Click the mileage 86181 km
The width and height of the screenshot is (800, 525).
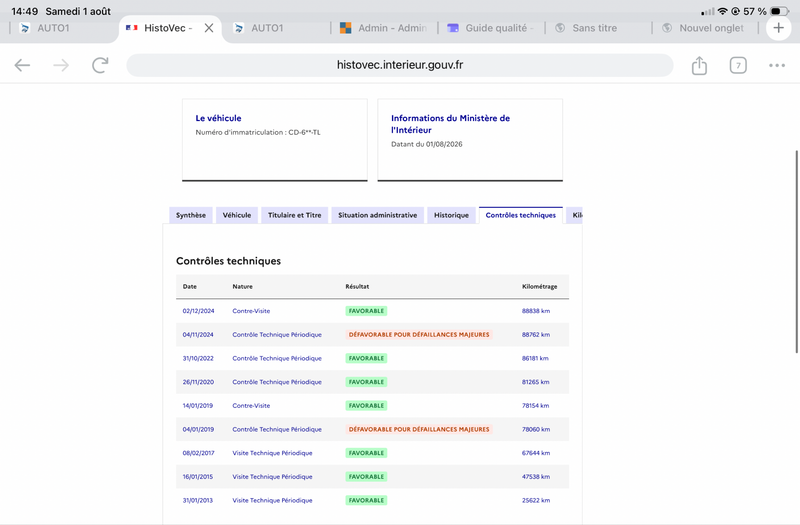535,358
